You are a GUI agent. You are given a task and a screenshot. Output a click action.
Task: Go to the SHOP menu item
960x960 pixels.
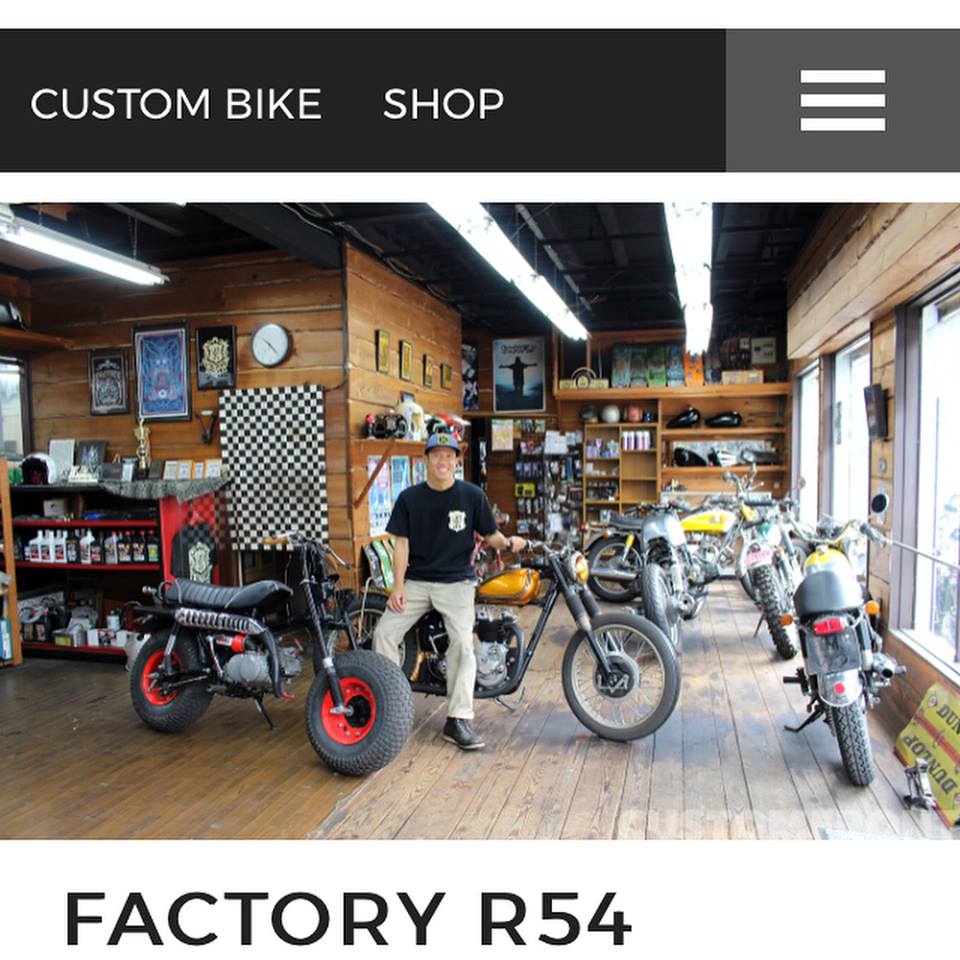pyautogui.click(x=443, y=103)
